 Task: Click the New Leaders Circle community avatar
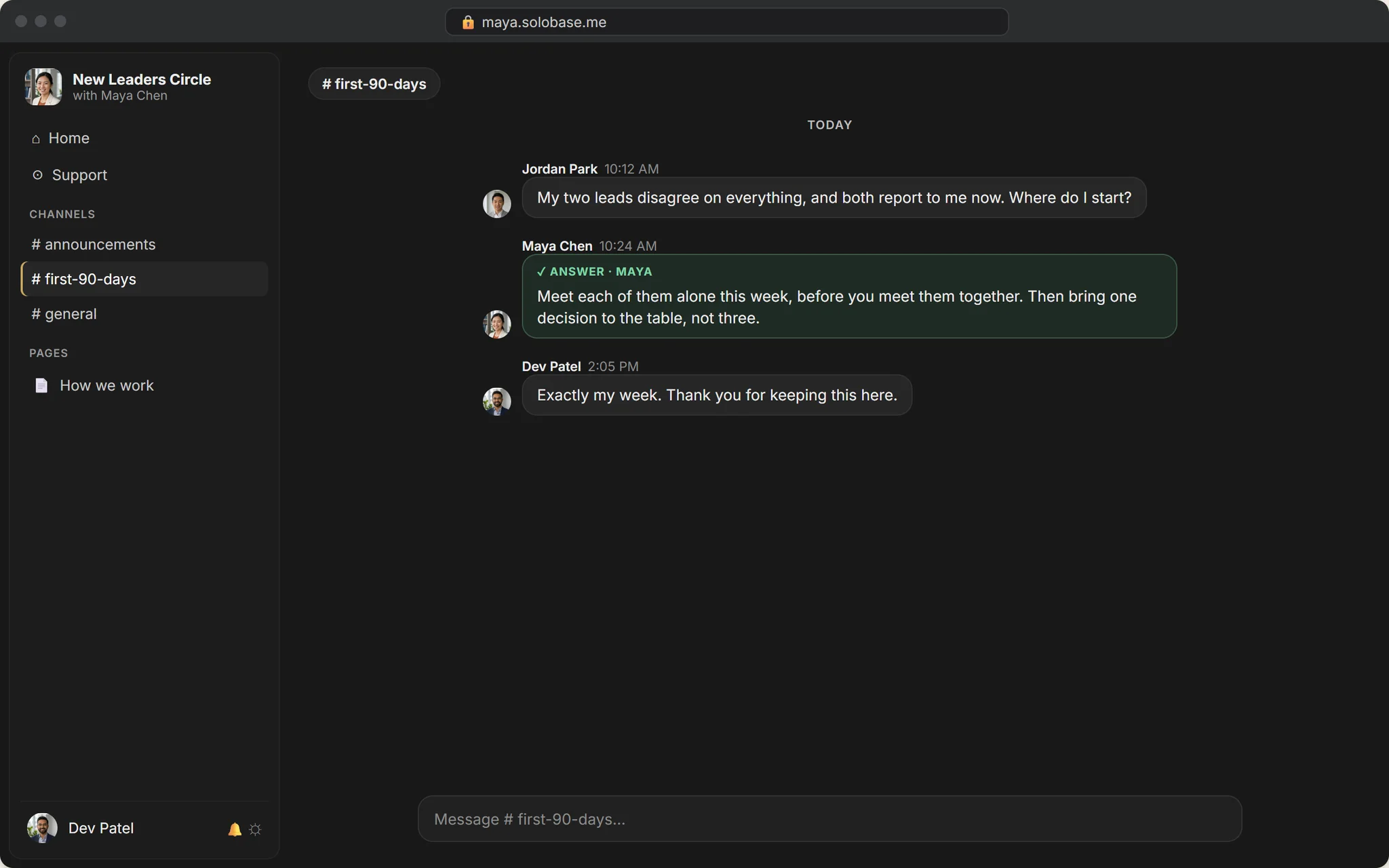[x=43, y=87]
